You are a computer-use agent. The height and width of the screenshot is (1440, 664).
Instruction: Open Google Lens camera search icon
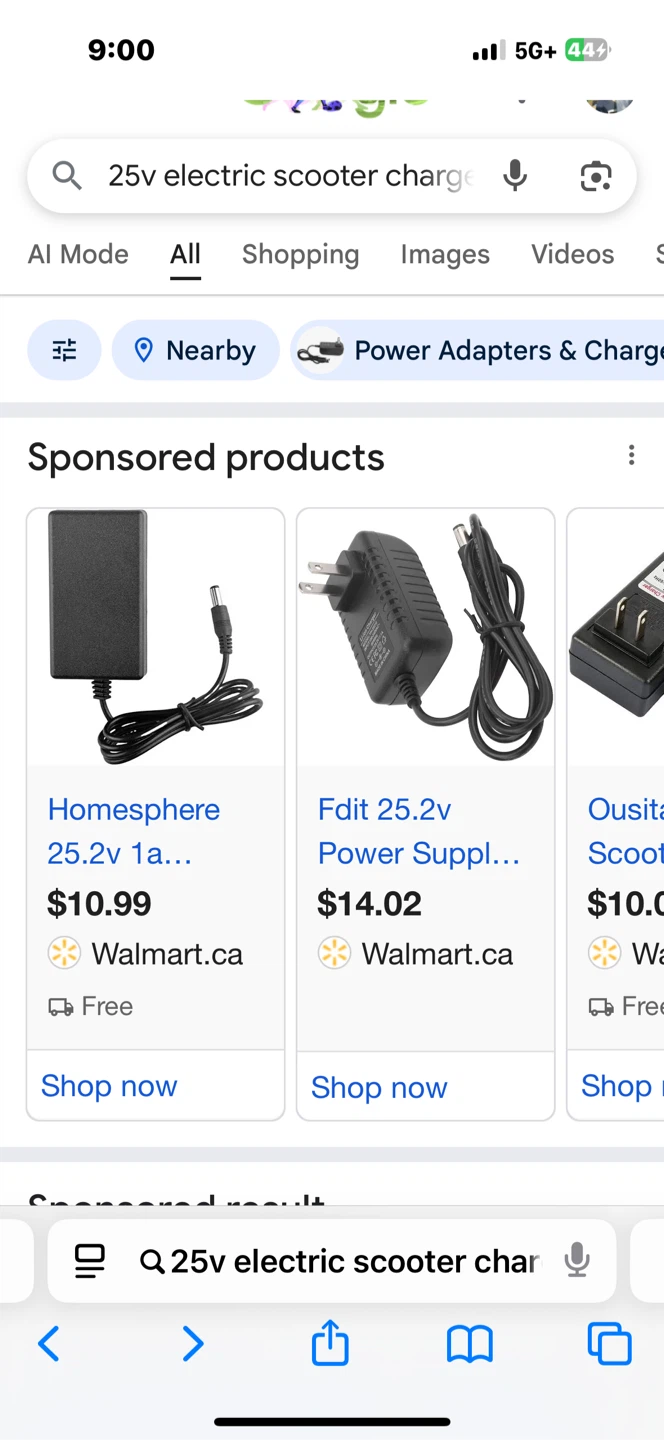[596, 176]
